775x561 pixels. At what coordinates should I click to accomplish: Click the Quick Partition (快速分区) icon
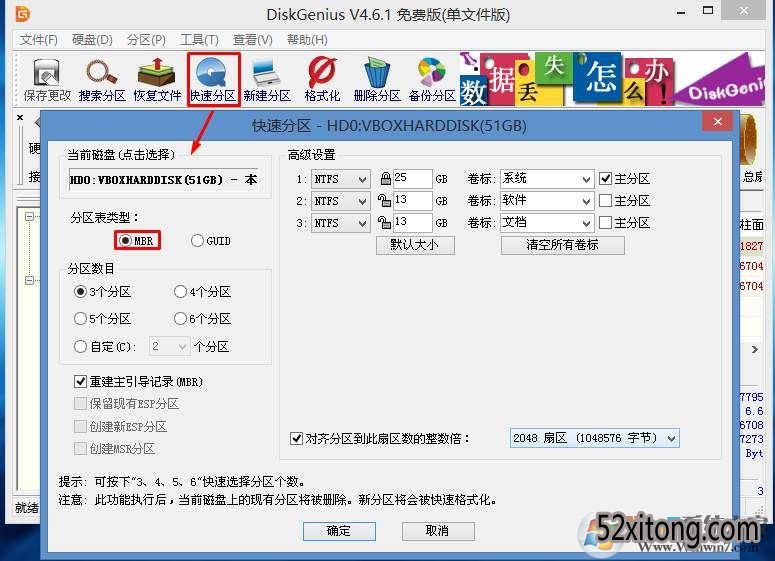213,80
